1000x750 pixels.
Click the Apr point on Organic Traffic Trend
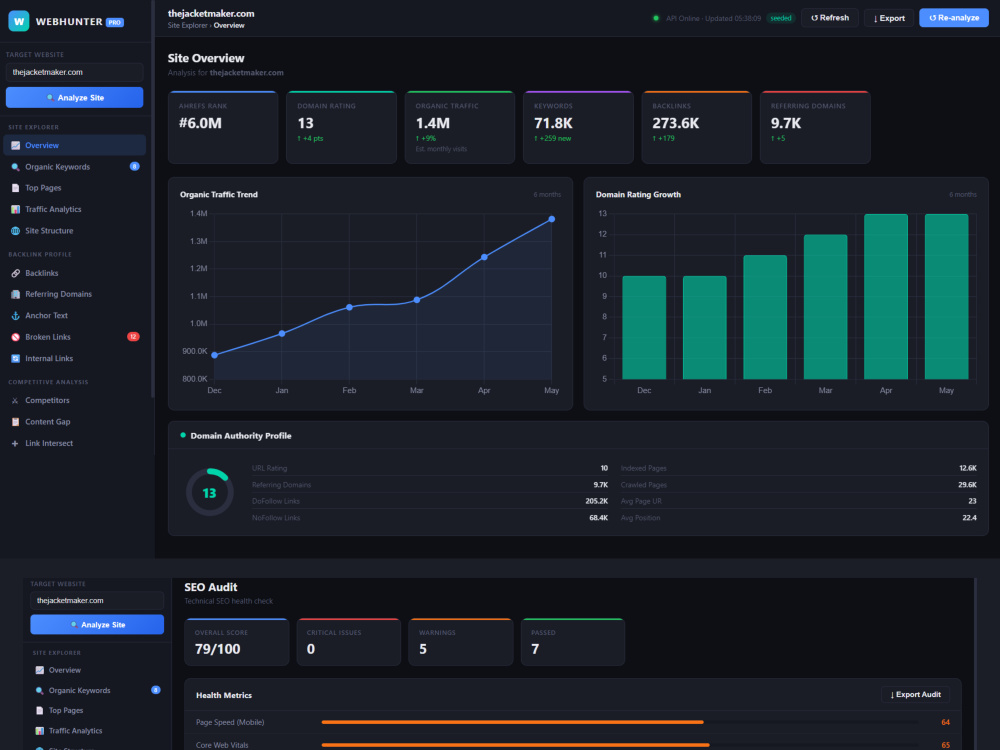click(484, 257)
